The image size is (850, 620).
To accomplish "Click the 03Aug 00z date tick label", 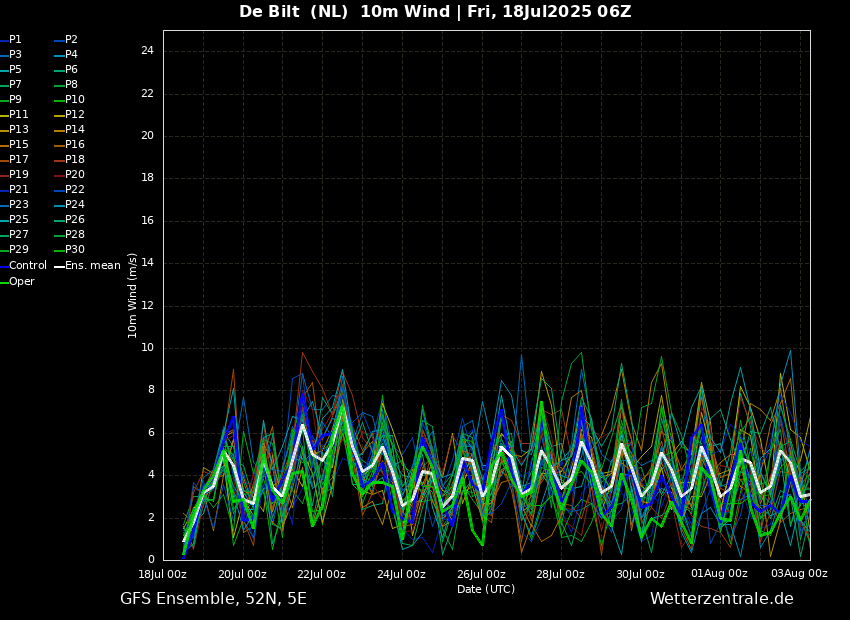I will (799, 574).
